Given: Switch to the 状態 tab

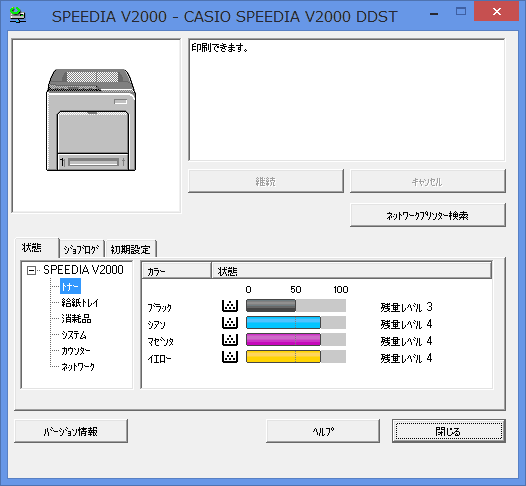Looking at the screenshot, I should (x=37, y=248).
